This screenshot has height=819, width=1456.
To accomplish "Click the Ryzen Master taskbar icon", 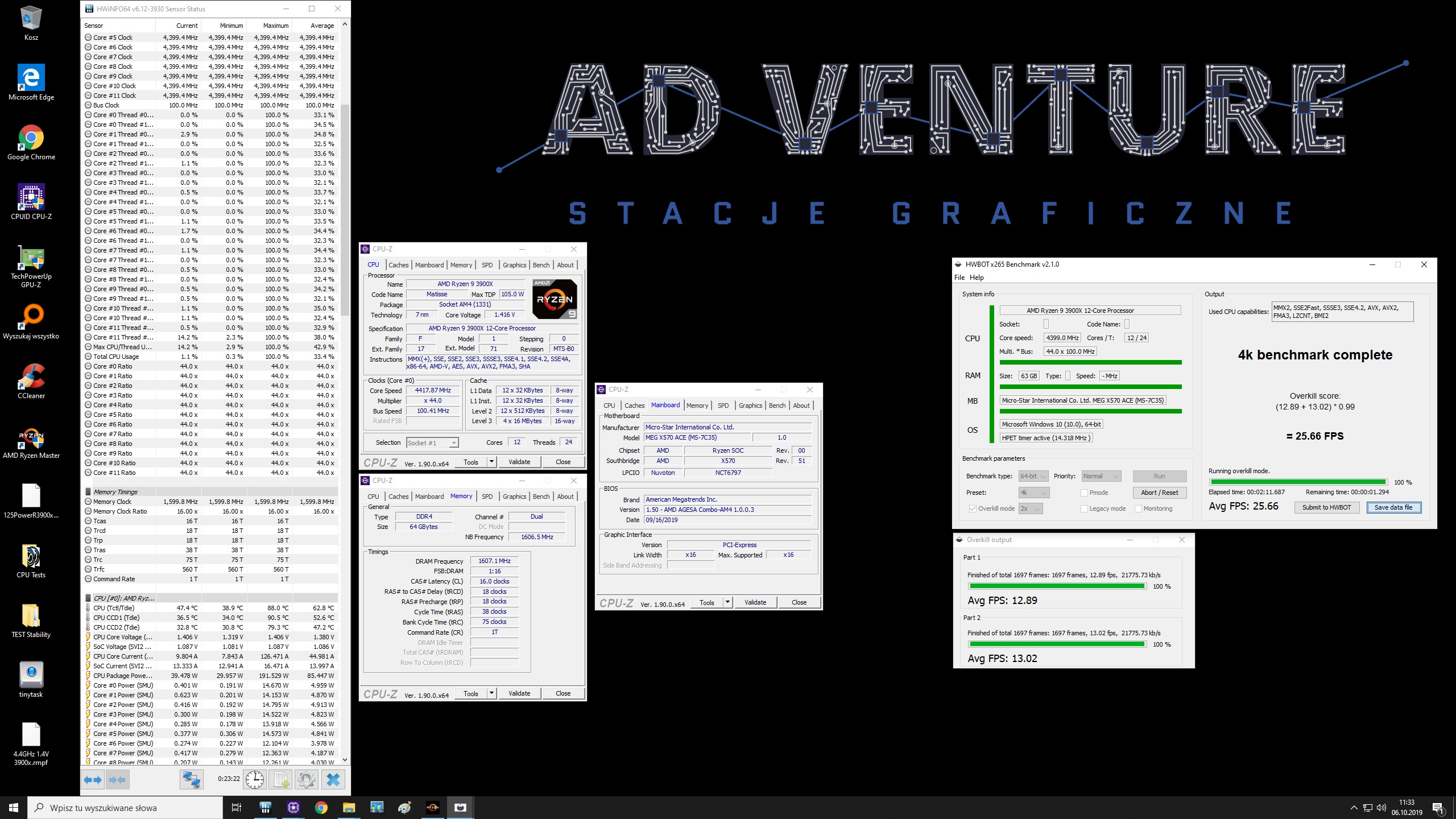I will 432,808.
